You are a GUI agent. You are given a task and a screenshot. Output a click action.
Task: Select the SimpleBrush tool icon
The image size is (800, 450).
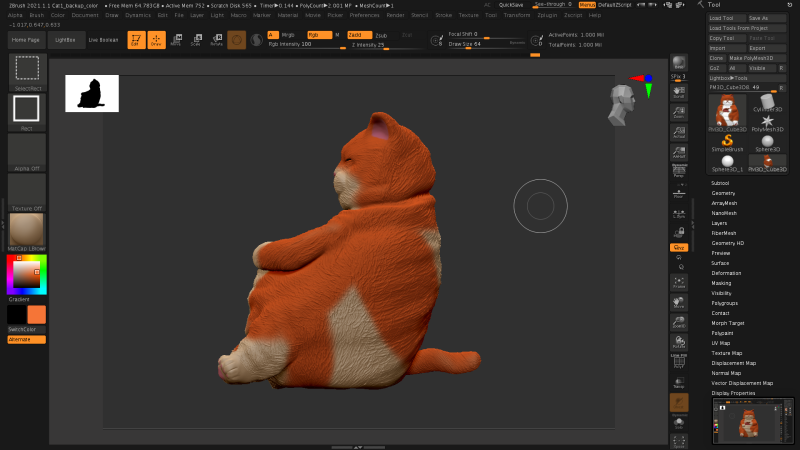(x=727, y=139)
